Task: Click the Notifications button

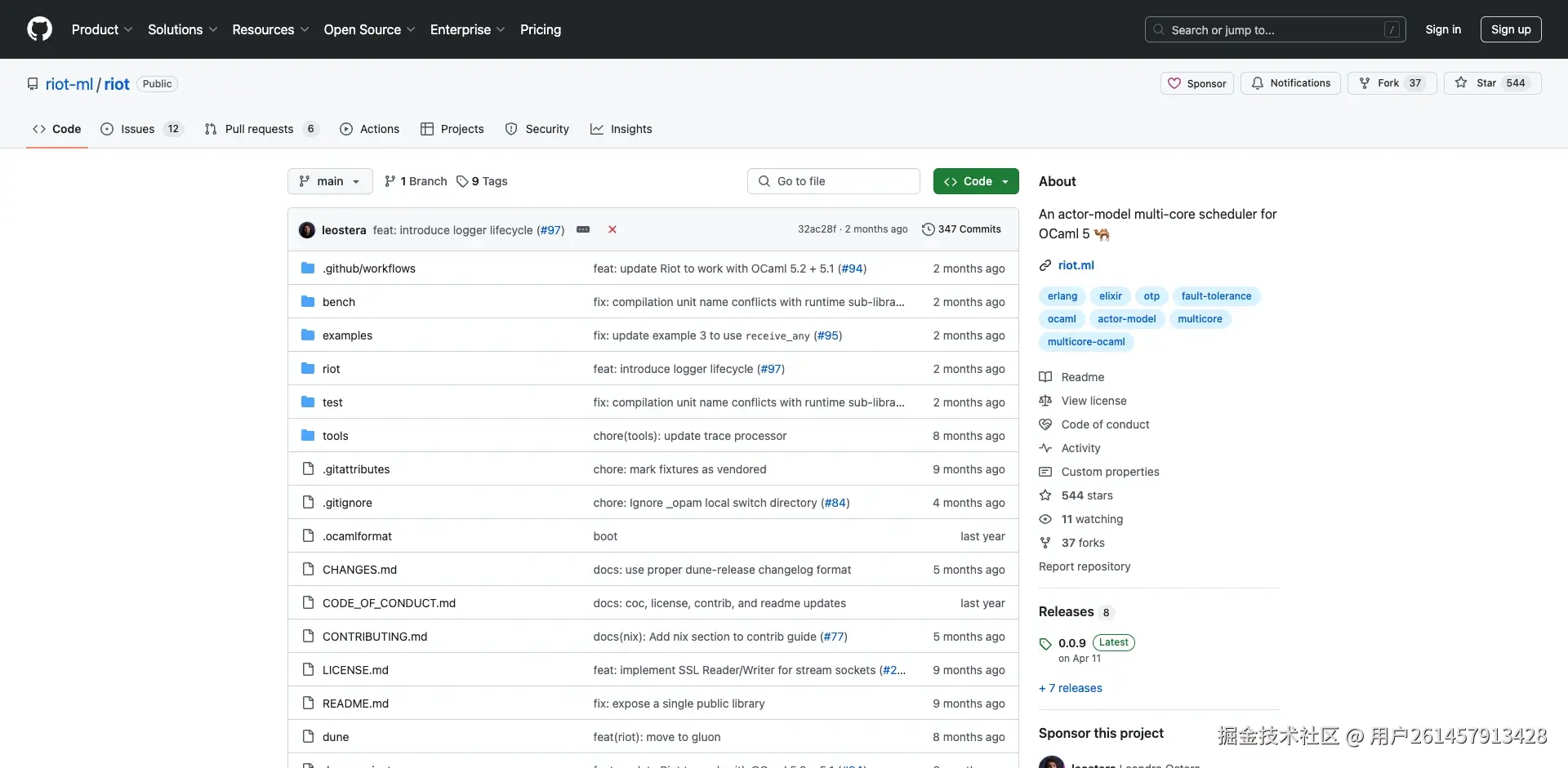Action: pos(1290,83)
